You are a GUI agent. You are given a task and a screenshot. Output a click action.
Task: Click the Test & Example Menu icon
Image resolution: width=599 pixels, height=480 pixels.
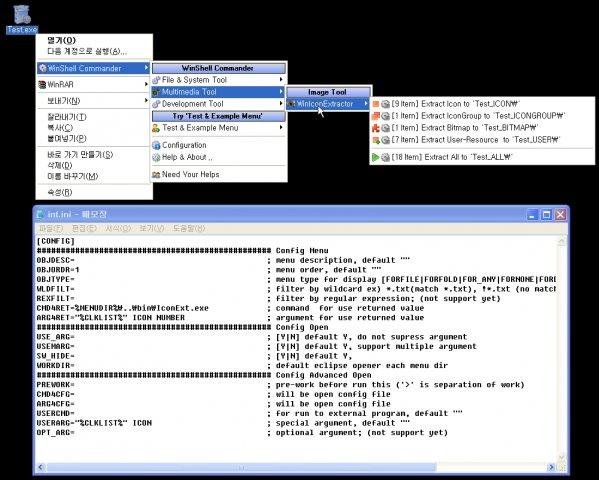coord(156,128)
